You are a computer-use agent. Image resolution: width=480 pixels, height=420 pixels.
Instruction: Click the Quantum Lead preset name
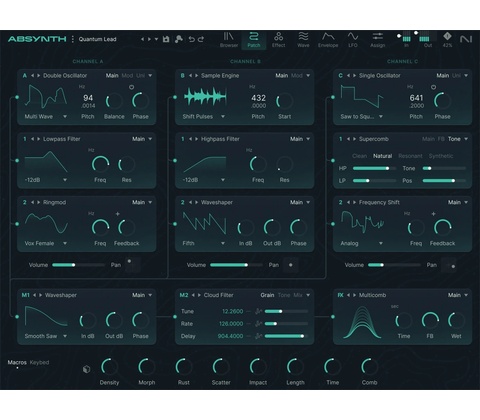coord(97,39)
